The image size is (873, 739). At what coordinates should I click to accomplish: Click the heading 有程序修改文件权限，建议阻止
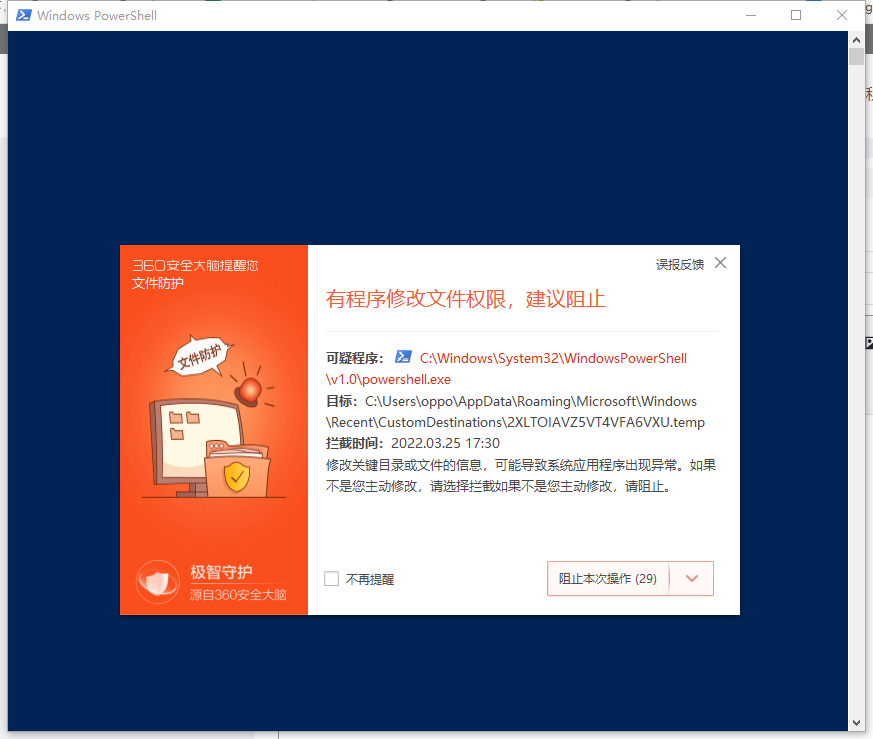pos(465,299)
